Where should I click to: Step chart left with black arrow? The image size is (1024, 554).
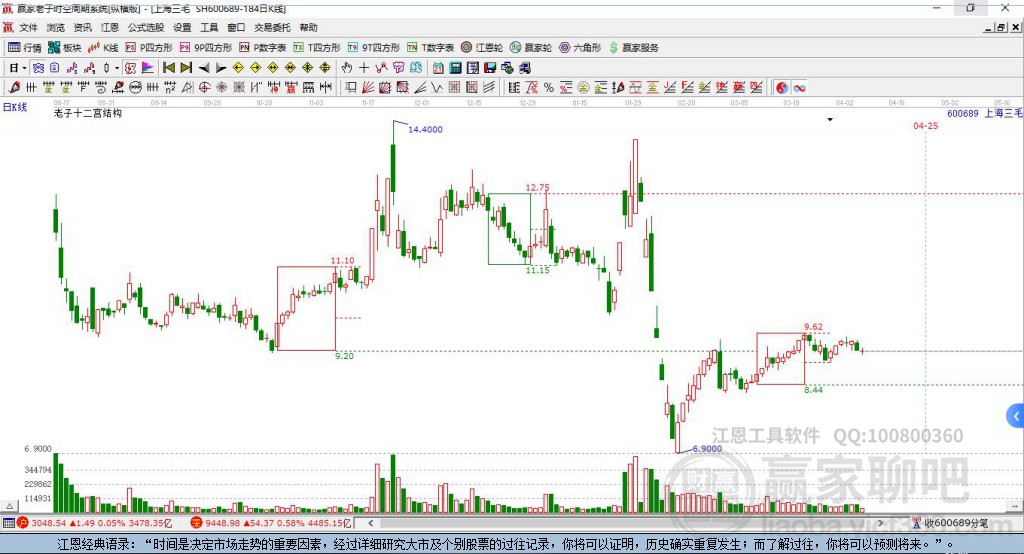(204, 68)
